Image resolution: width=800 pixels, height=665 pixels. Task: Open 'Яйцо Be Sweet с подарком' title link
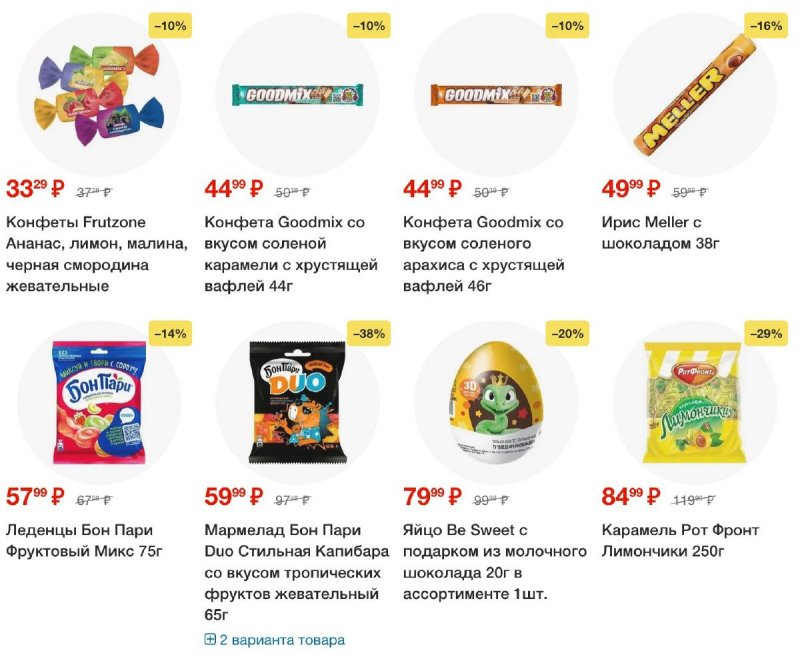(x=494, y=562)
